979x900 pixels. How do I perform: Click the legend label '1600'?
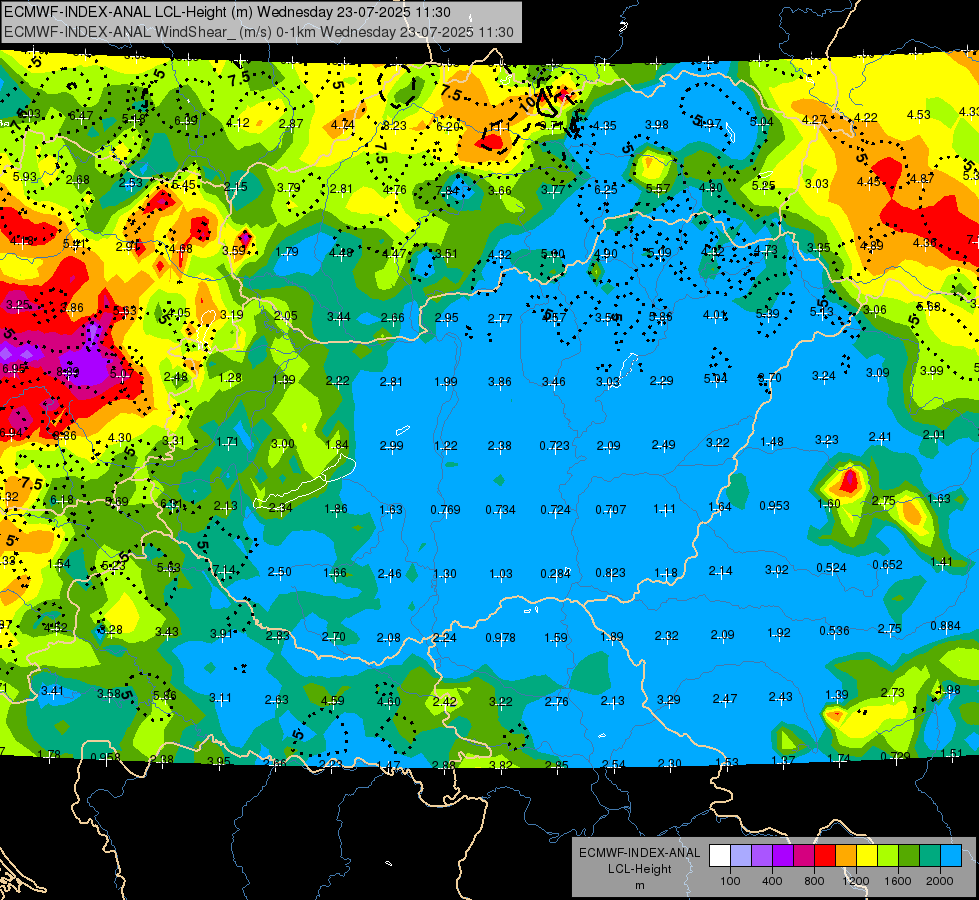pos(897,881)
